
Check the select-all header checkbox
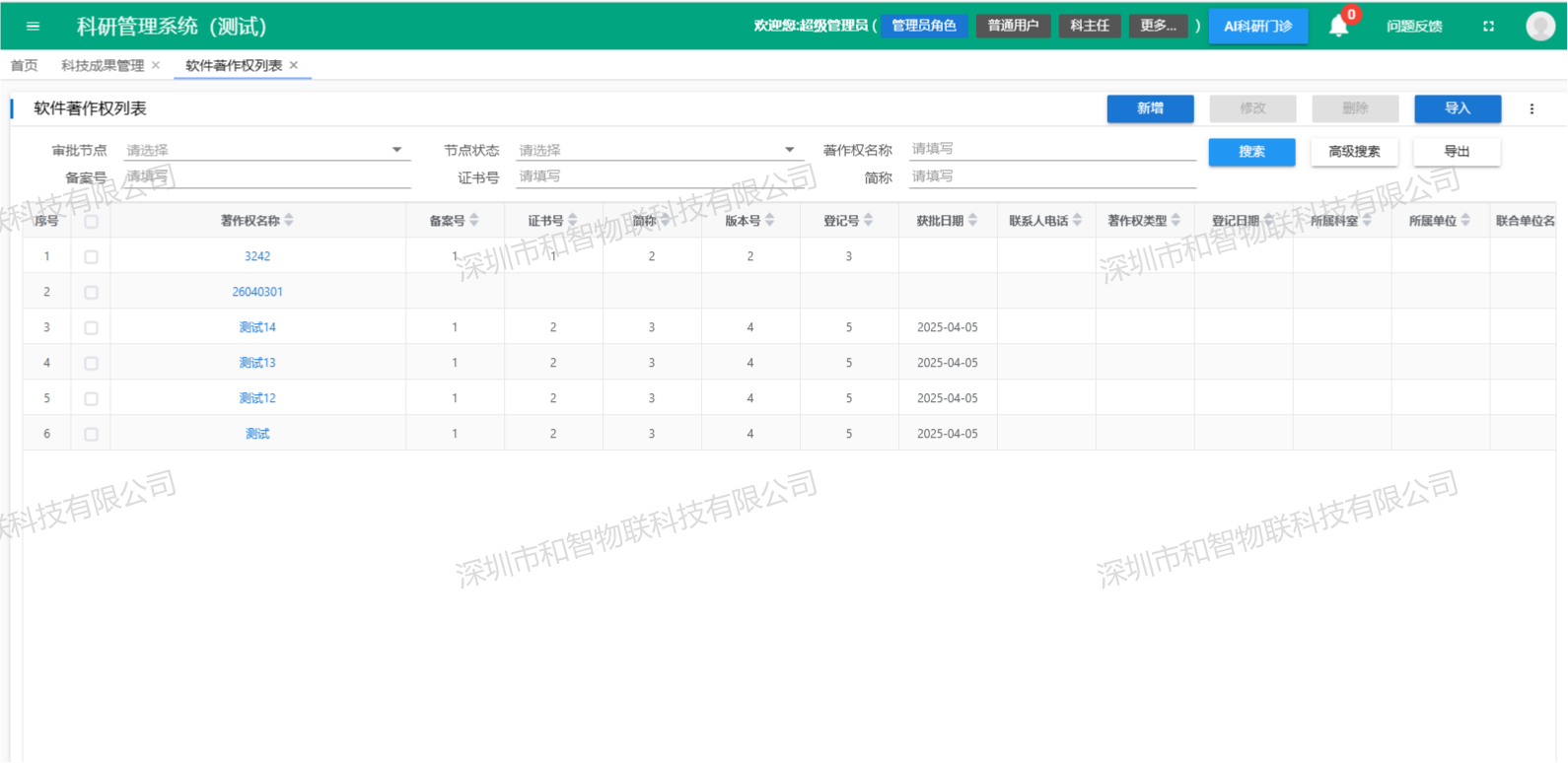(91, 221)
